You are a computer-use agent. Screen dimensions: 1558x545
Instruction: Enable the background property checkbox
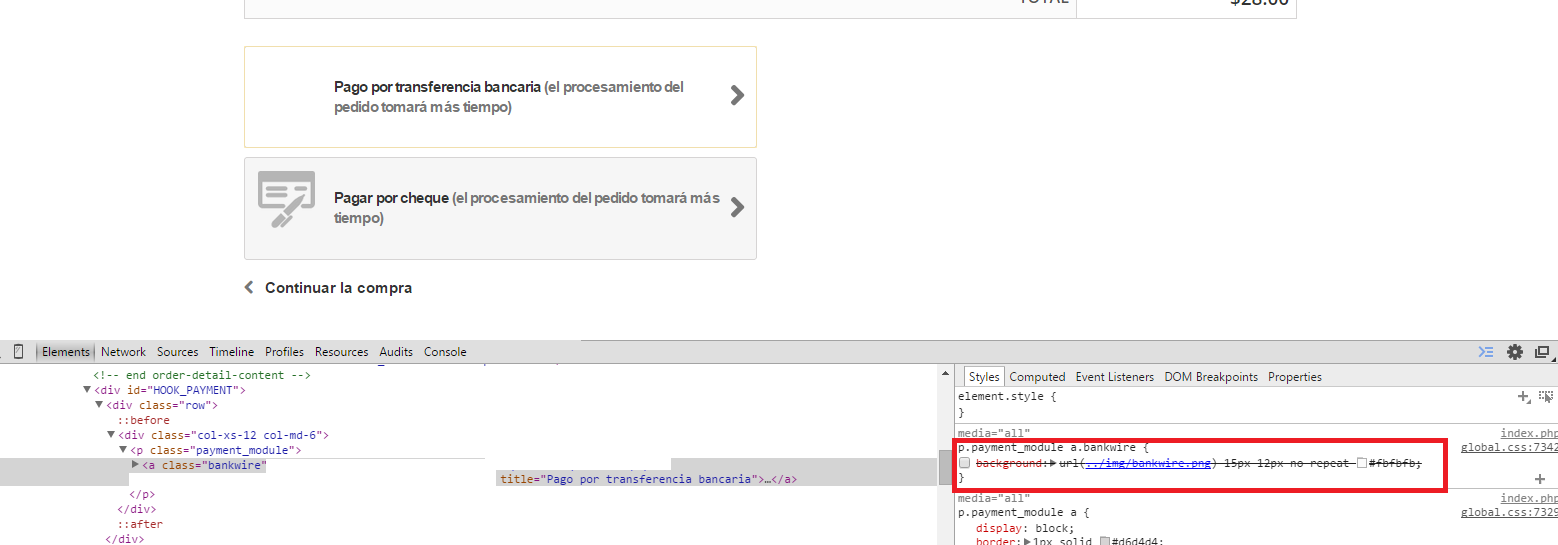[x=964, y=463]
